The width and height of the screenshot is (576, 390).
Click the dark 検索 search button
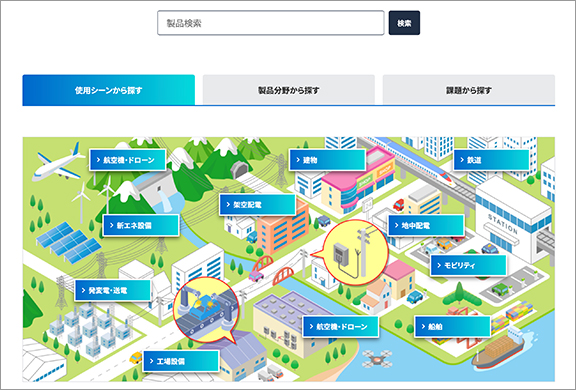point(404,23)
